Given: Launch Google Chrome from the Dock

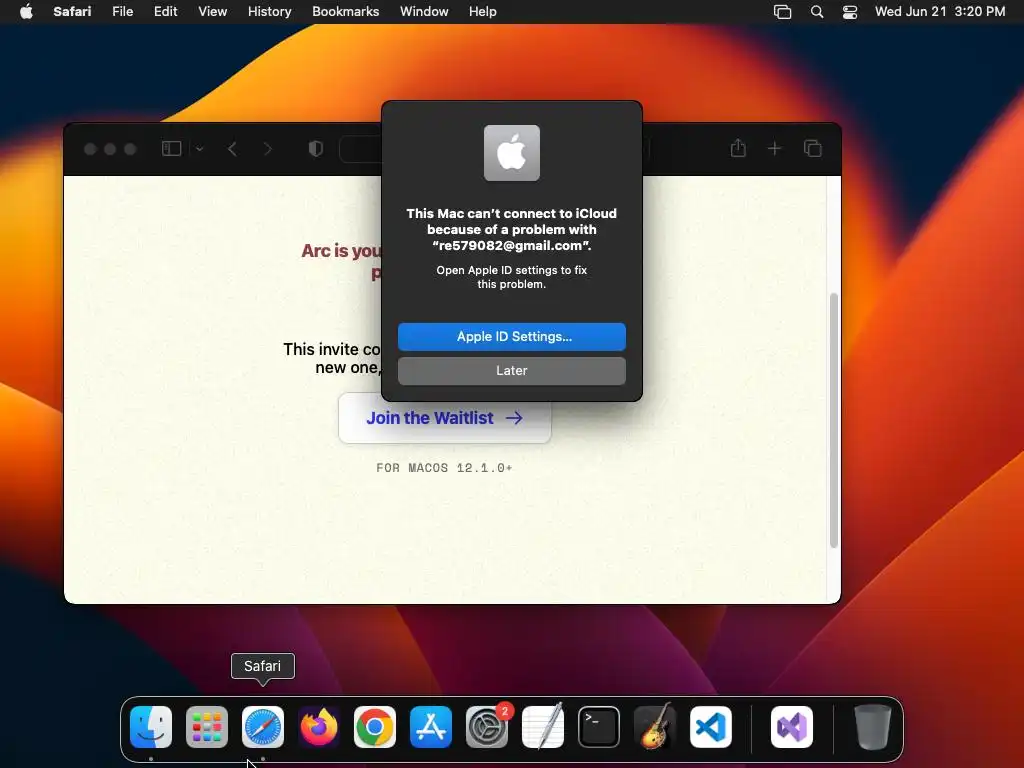Looking at the screenshot, I should coord(375,727).
